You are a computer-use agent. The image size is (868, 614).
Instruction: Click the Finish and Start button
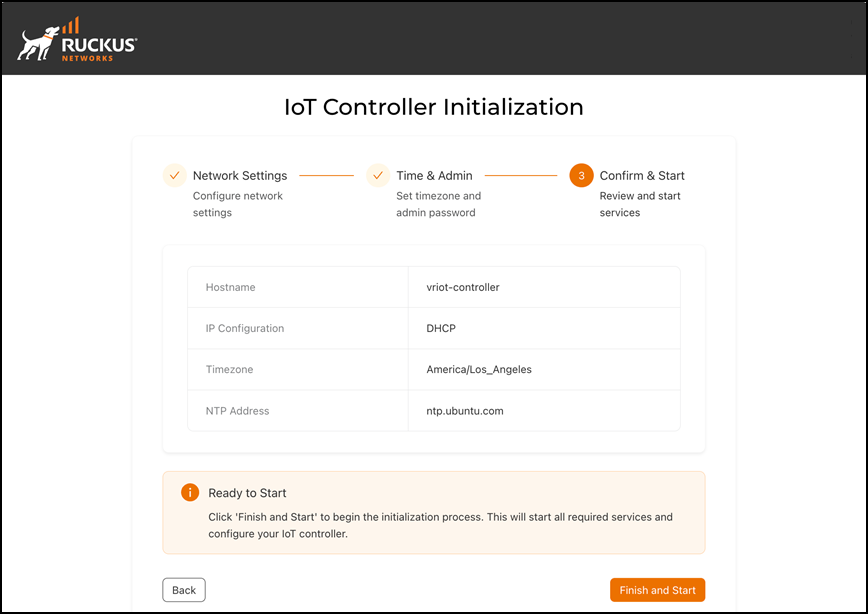coord(658,590)
